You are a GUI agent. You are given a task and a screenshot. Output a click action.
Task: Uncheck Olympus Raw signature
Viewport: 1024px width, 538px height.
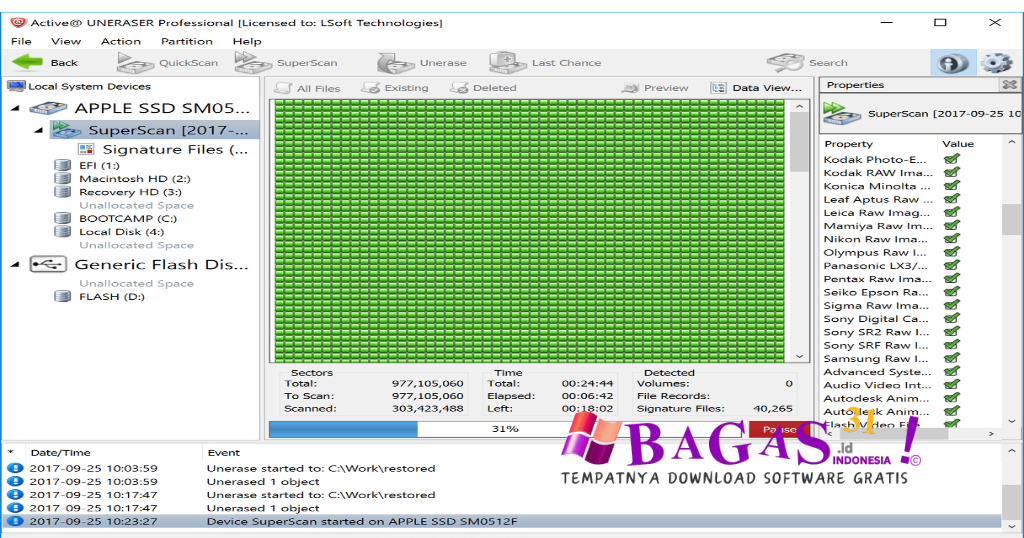click(x=952, y=252)
